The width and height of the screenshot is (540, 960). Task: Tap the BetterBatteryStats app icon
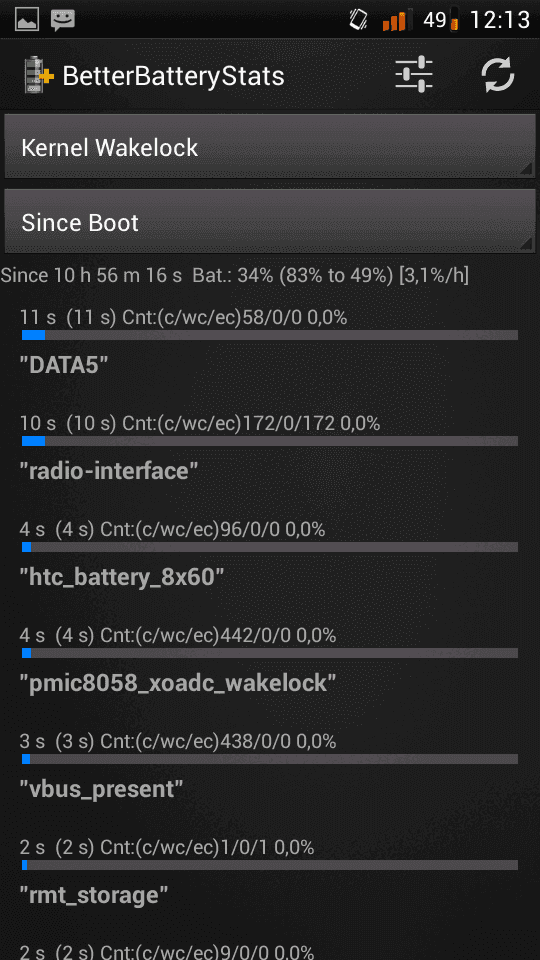[38, 75]
